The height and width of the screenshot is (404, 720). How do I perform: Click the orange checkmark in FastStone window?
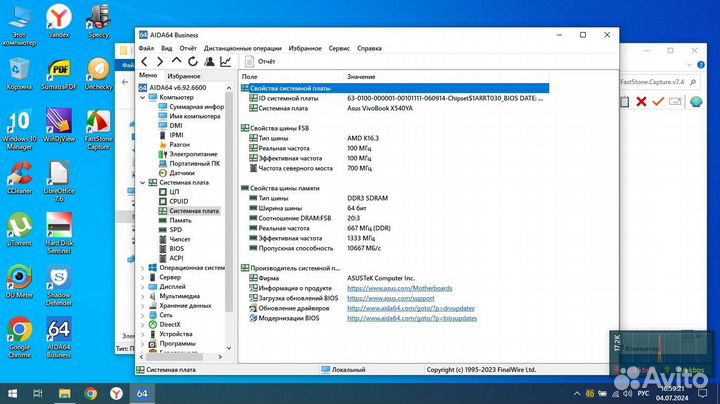[658, 101]
